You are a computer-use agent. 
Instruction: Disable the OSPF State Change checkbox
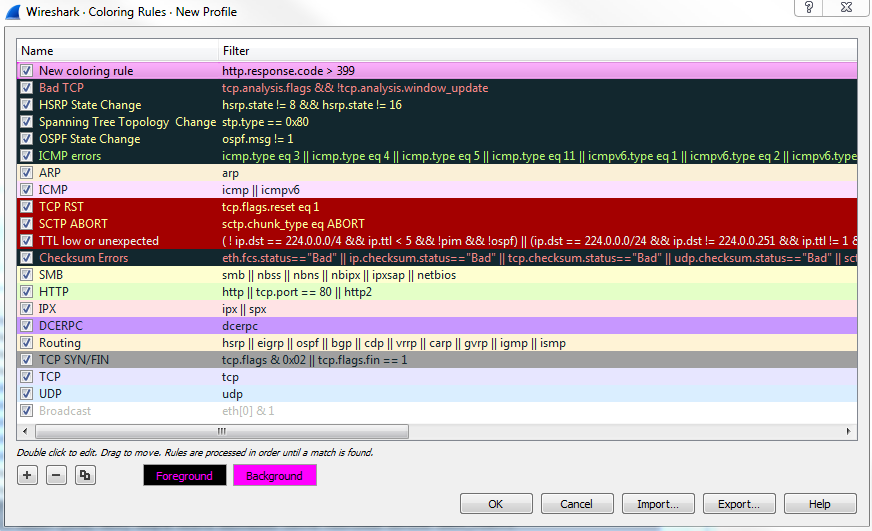point(26,138)
